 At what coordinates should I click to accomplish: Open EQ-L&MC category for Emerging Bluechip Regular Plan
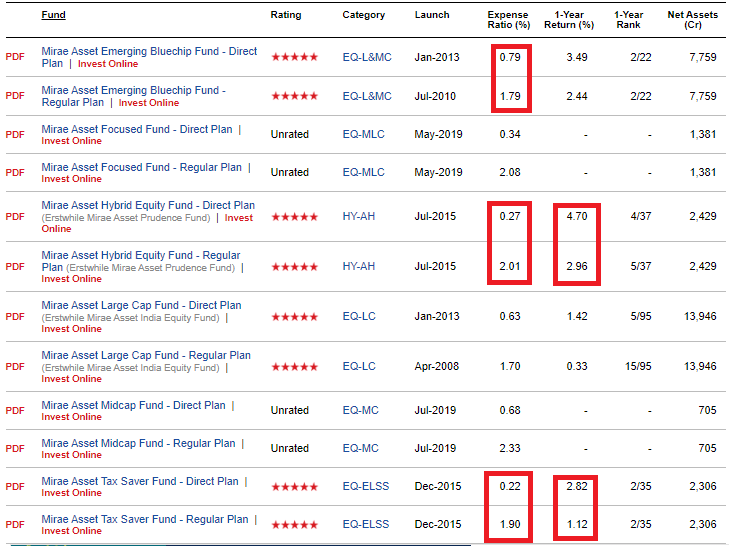coord(367,96)
